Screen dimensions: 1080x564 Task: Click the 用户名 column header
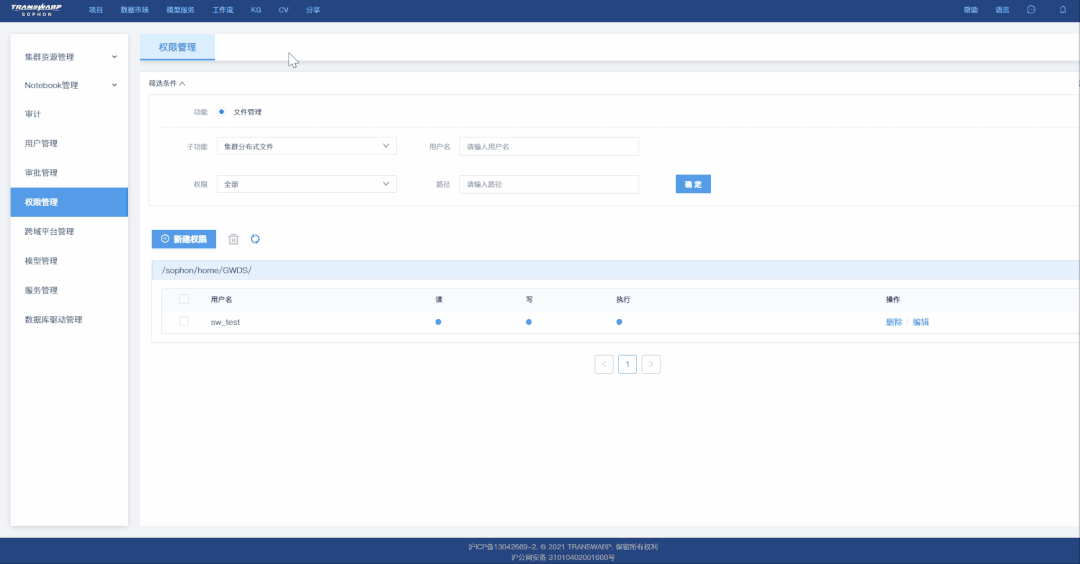pyautogui.click(x=221, y=300)
